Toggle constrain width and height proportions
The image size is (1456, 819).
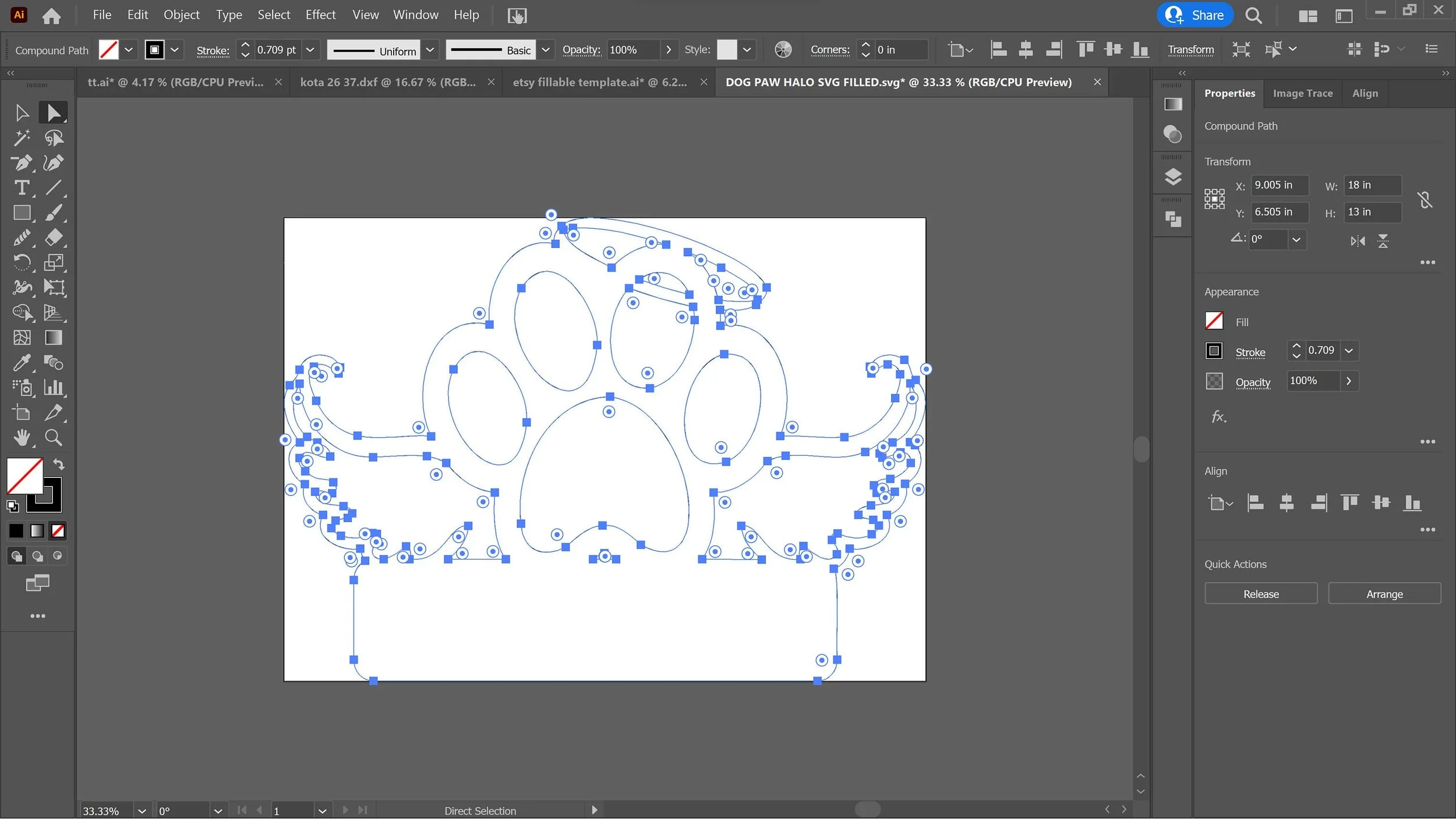pos(1425,200)
